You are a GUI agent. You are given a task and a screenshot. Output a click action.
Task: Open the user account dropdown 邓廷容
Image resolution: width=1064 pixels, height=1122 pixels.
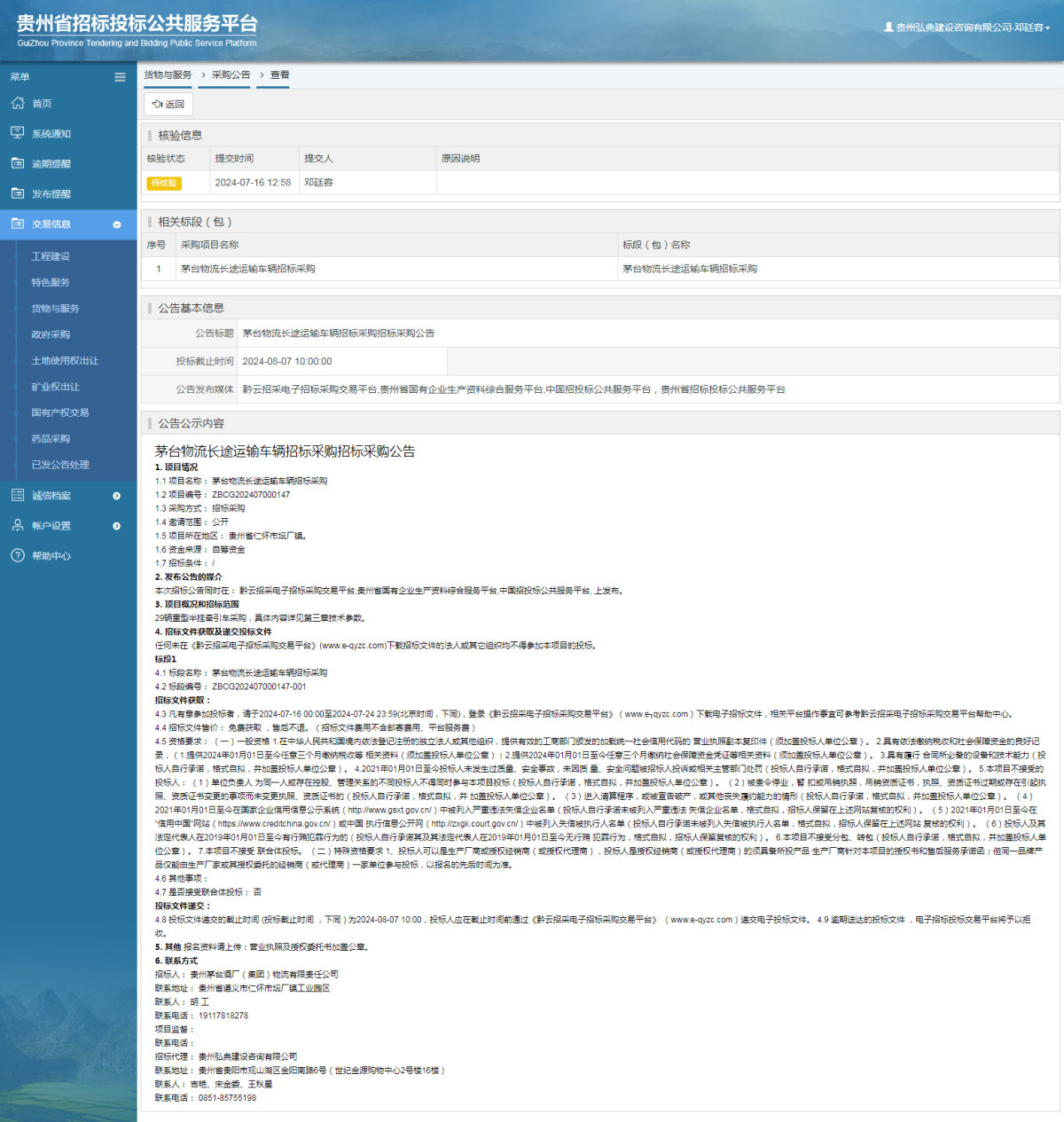(x=967, y=27)
